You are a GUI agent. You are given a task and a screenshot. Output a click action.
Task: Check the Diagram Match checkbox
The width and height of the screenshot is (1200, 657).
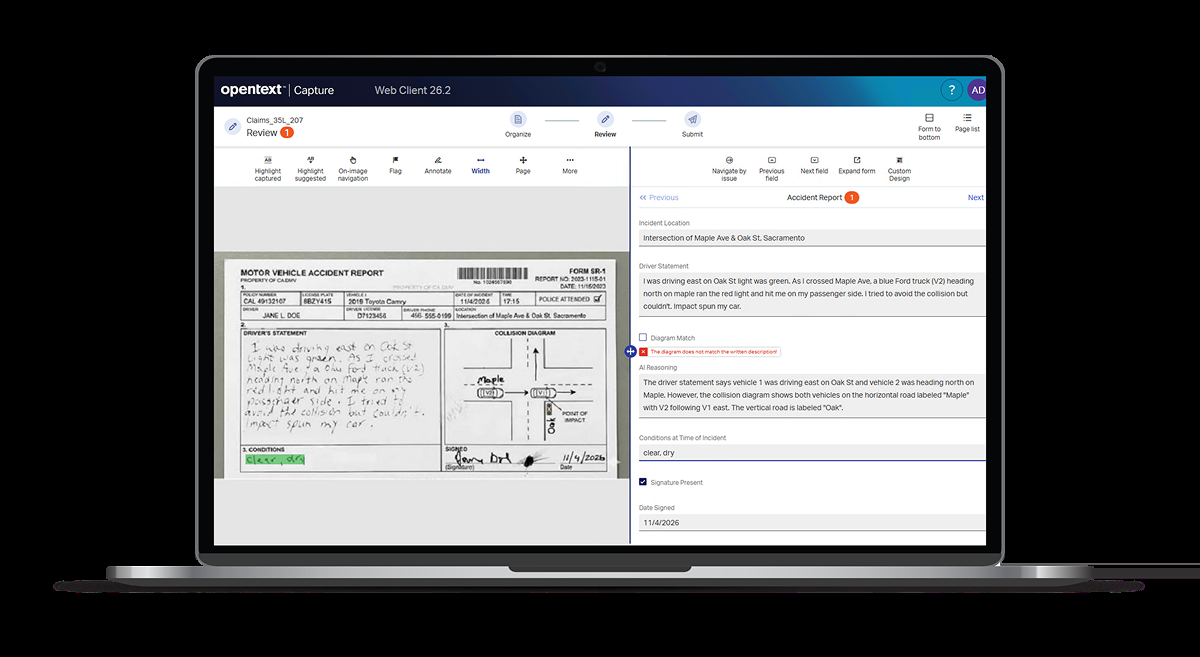tap(643, 338)
